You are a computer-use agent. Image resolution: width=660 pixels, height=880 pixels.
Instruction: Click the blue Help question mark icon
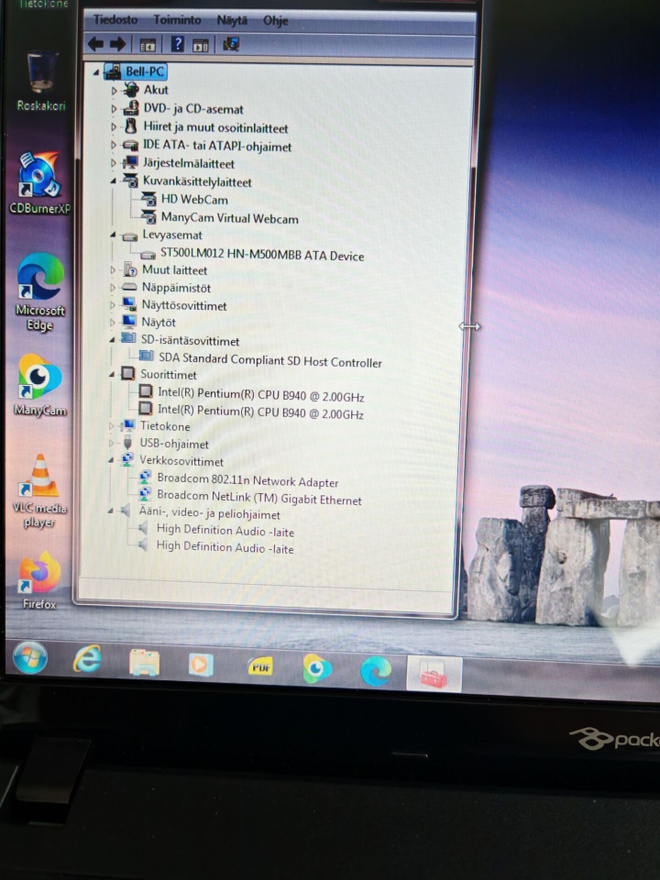point(177,44)
